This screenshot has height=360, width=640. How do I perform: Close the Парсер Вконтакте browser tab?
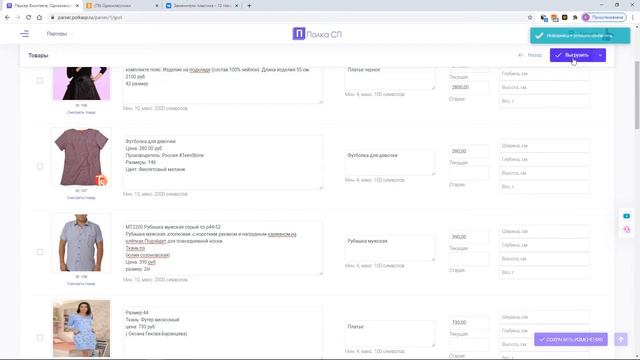pyautogui.click(x=77, y=6)
